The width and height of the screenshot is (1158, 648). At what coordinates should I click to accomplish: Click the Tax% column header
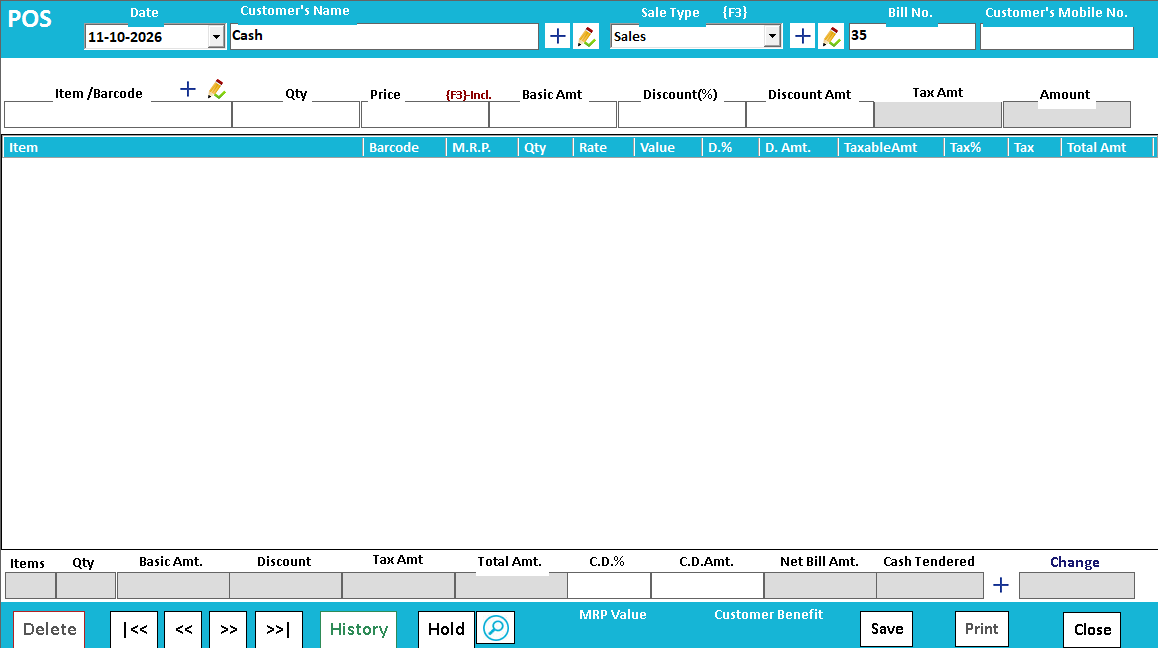click(x=976, y=148)
